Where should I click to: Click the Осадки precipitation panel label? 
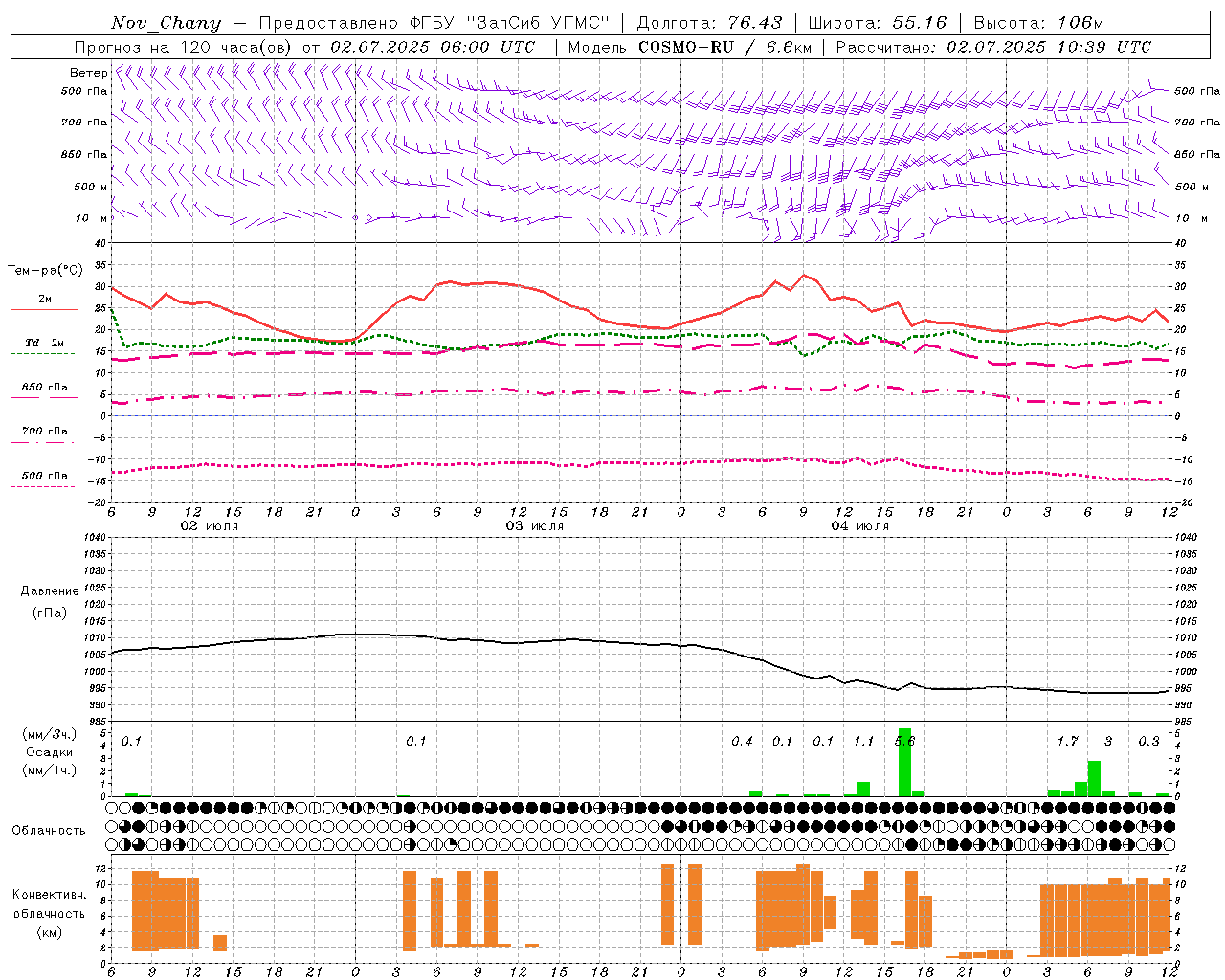(x=50, y=752)
